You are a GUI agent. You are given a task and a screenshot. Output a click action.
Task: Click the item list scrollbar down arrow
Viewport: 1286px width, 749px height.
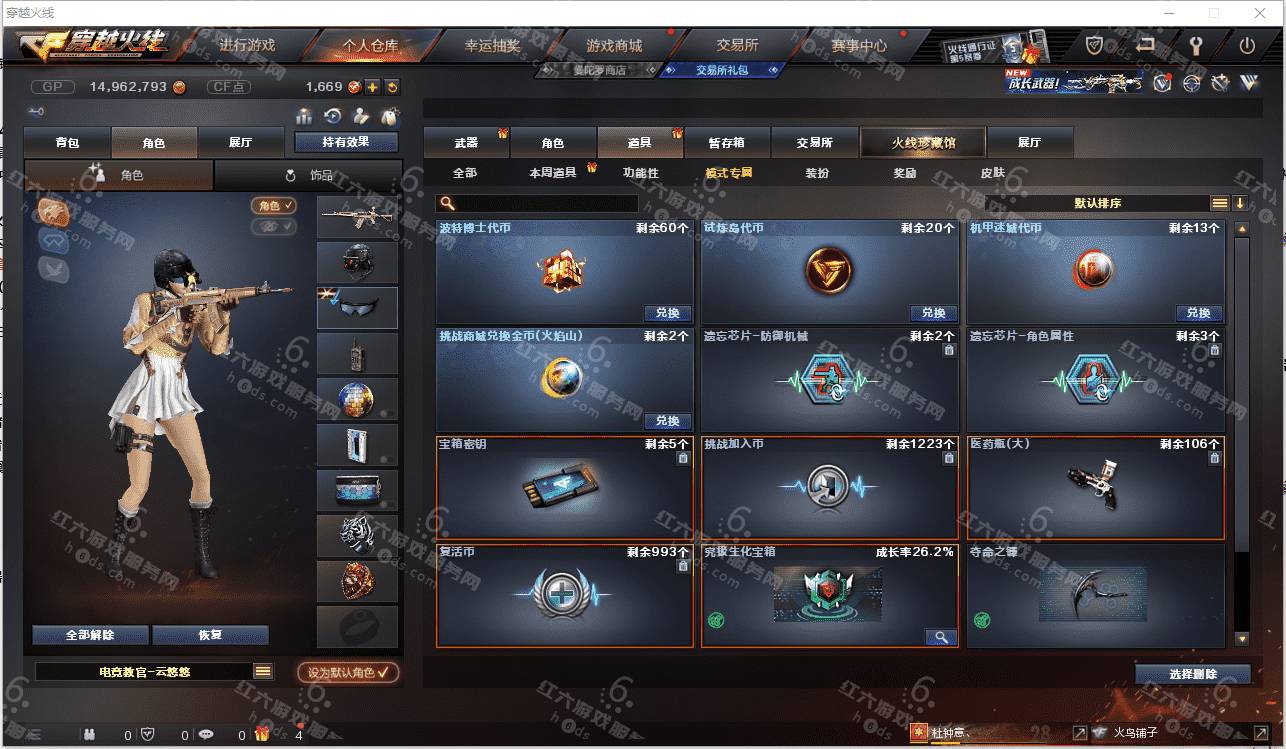1242,638
